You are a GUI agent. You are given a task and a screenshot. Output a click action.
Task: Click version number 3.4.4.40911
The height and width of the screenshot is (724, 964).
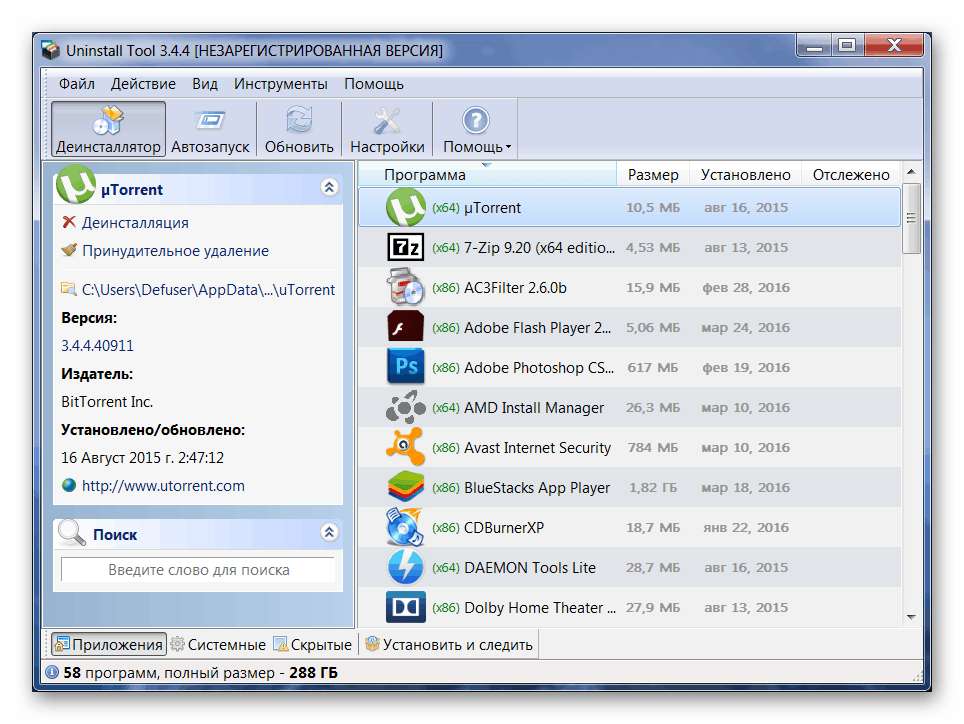point(97,345)
